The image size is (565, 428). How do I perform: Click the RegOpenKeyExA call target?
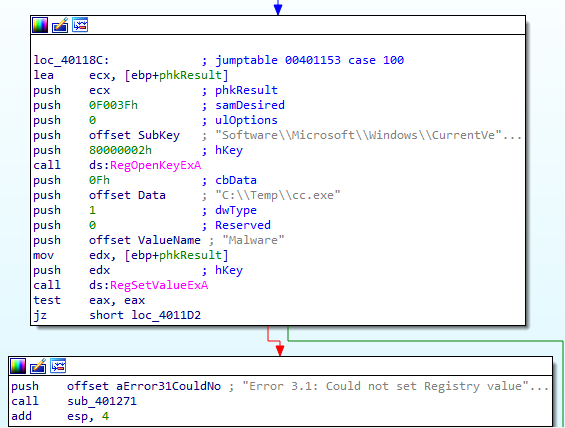[x=155, y=165]
